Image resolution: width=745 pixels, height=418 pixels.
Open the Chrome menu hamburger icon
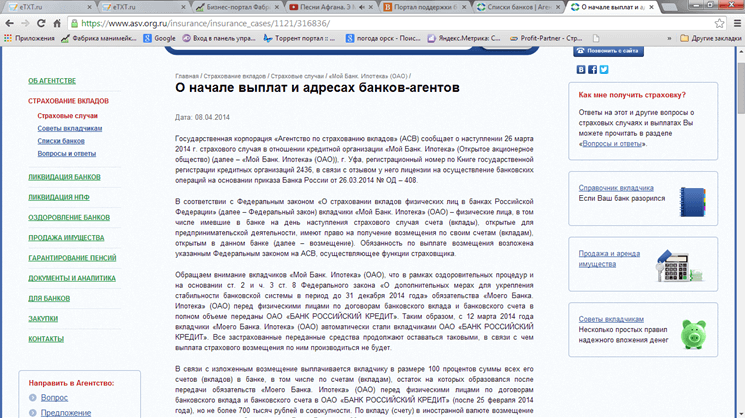[x=737, y=23]
